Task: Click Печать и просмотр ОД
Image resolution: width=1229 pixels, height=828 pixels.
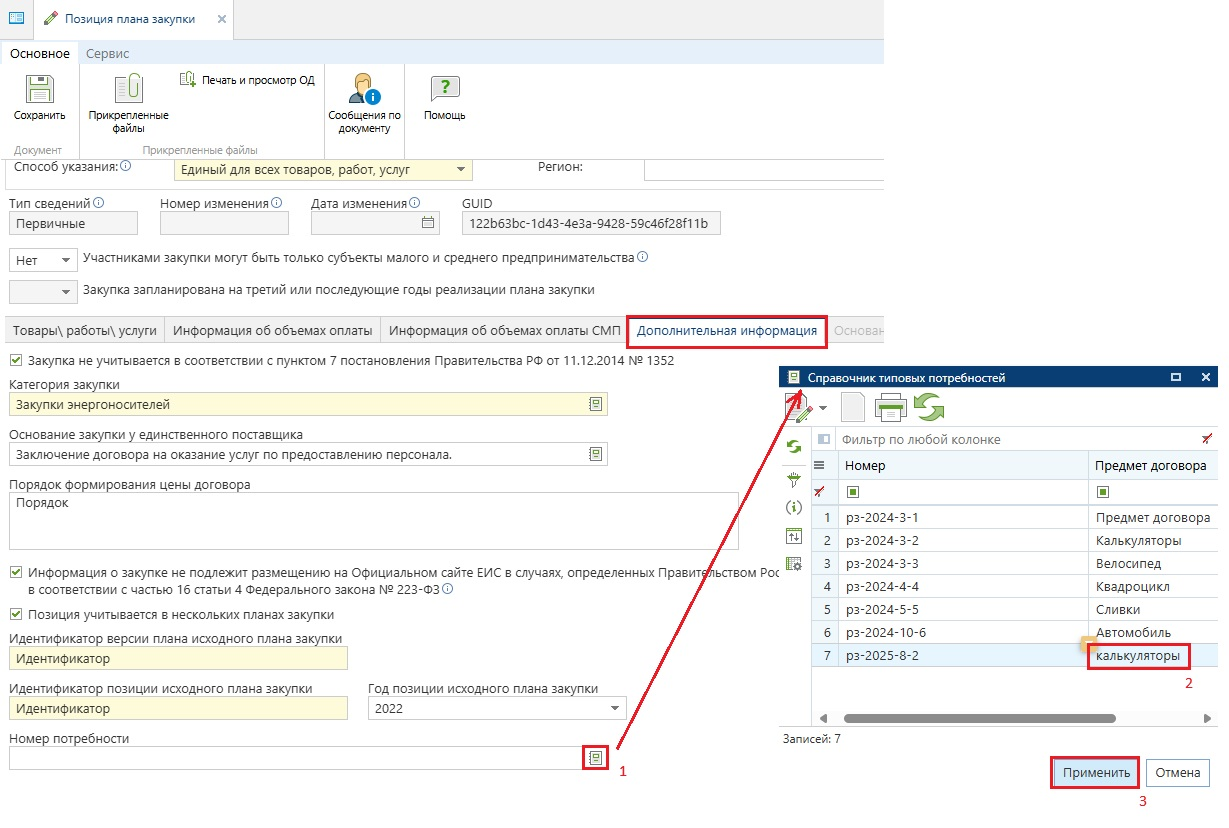Action: (247, 79)
